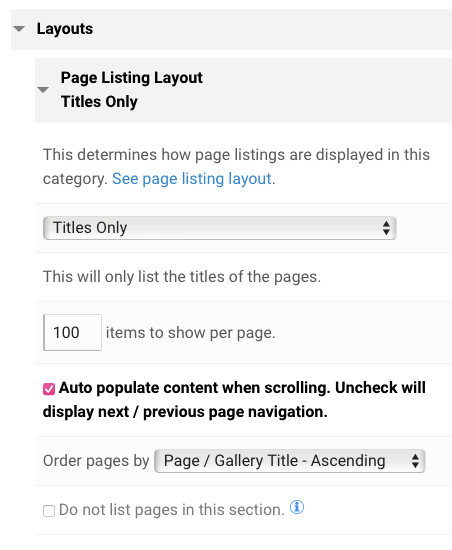Click the Layouts title text
The image size is (452, 550).
65,29
